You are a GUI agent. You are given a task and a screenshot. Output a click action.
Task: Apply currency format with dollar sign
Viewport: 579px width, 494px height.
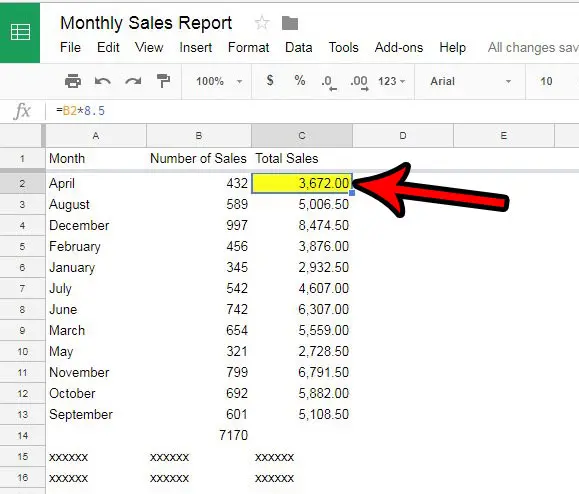(x=270, y=80)
